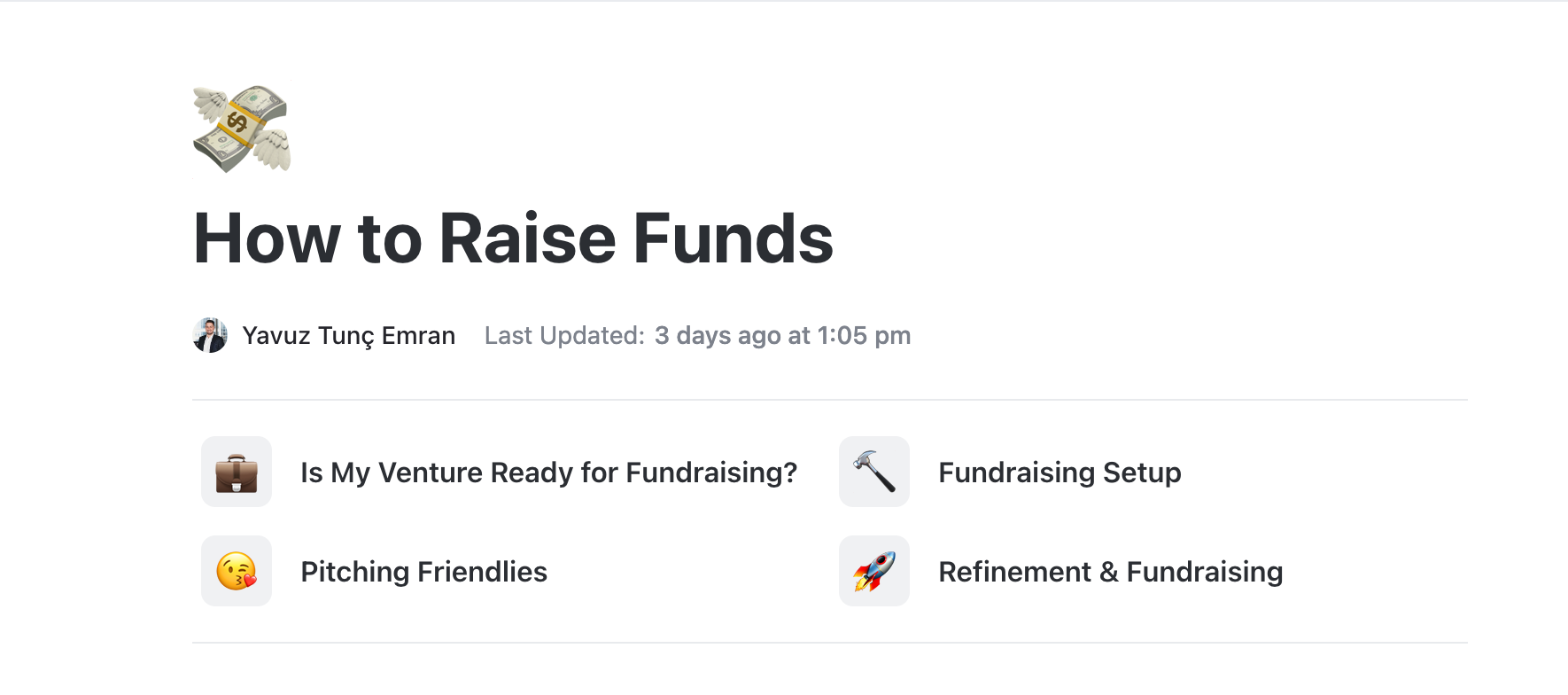Open "Is My Venture Ready for Fundraising?"
Image resolution: width=1568 pixels, height=695 pixels.
click(x=549, y=472)
